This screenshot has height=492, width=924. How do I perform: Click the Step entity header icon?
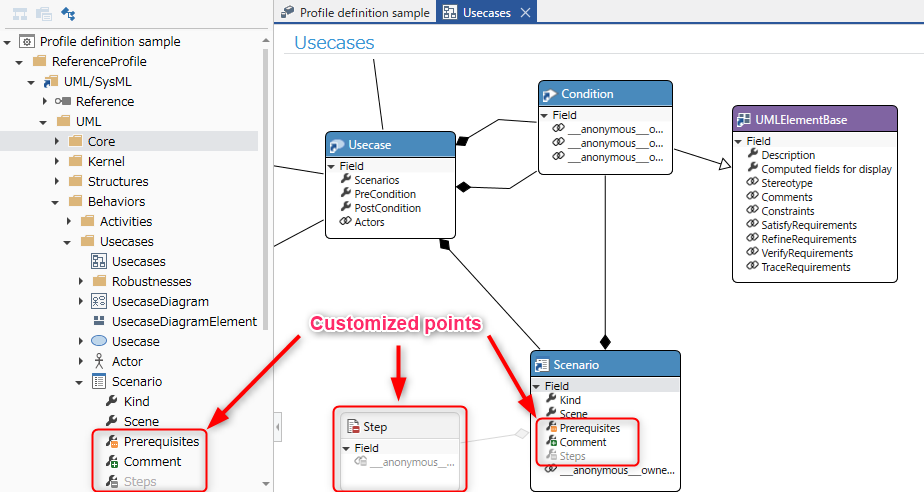353,427
